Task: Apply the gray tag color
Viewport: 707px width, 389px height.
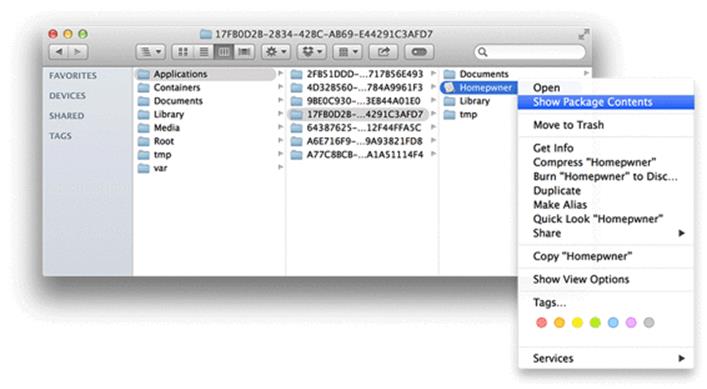Action: [649, 323]
